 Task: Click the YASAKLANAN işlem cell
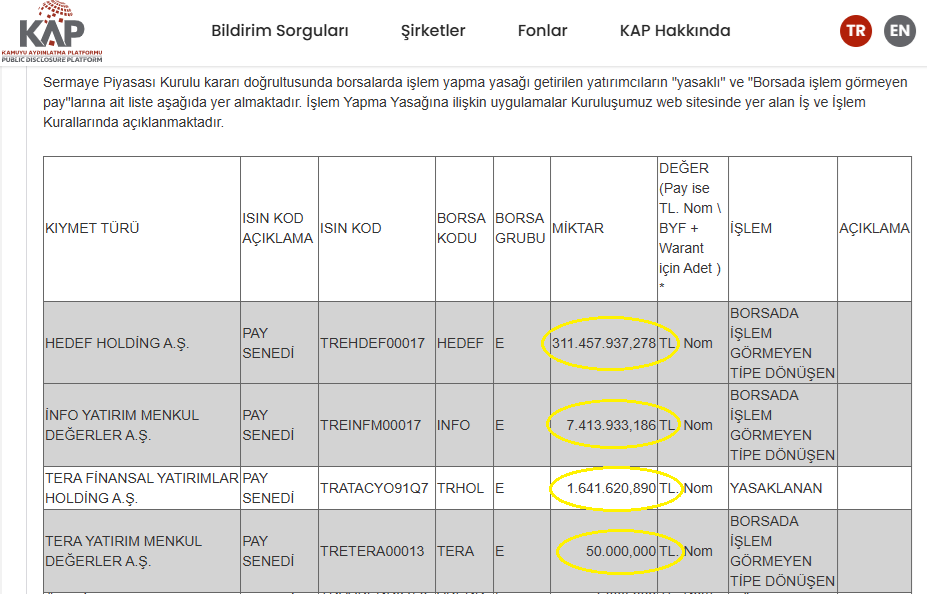(783, 488)
